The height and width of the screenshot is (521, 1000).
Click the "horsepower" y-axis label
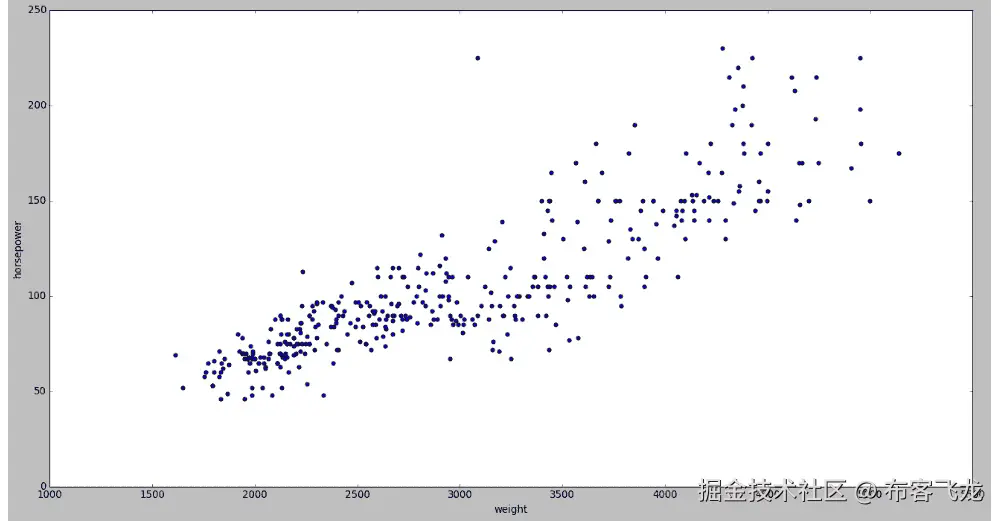18,250
